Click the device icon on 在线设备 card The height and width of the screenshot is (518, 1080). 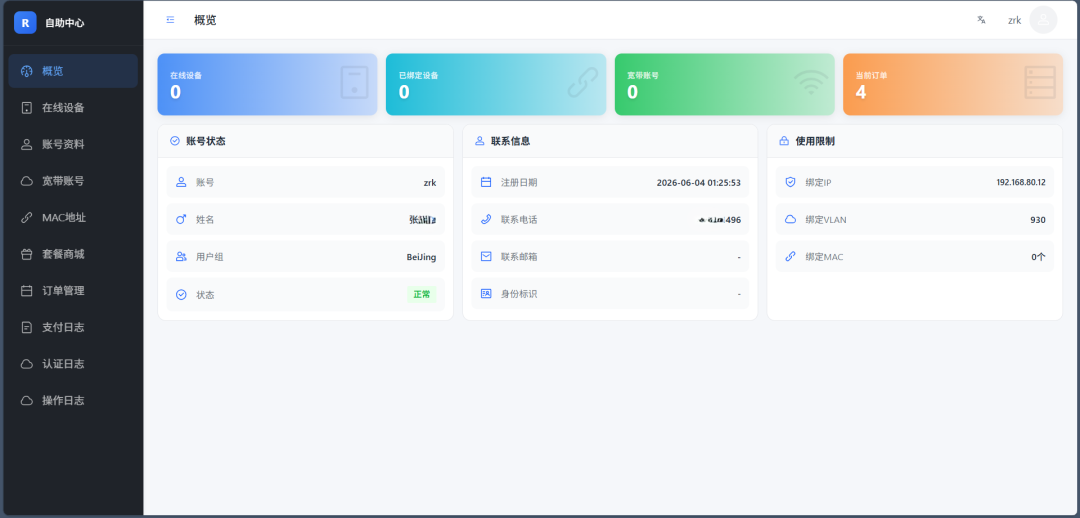[x=355, y=83]
